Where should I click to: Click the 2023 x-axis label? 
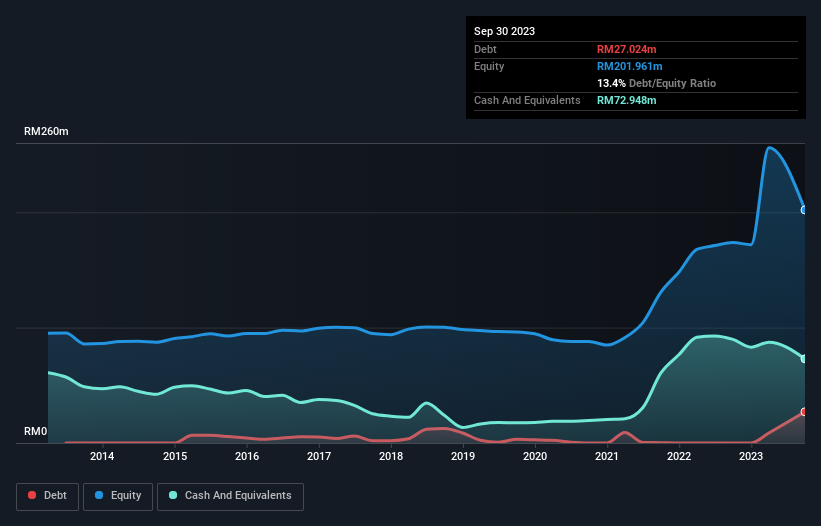(751, 456)
